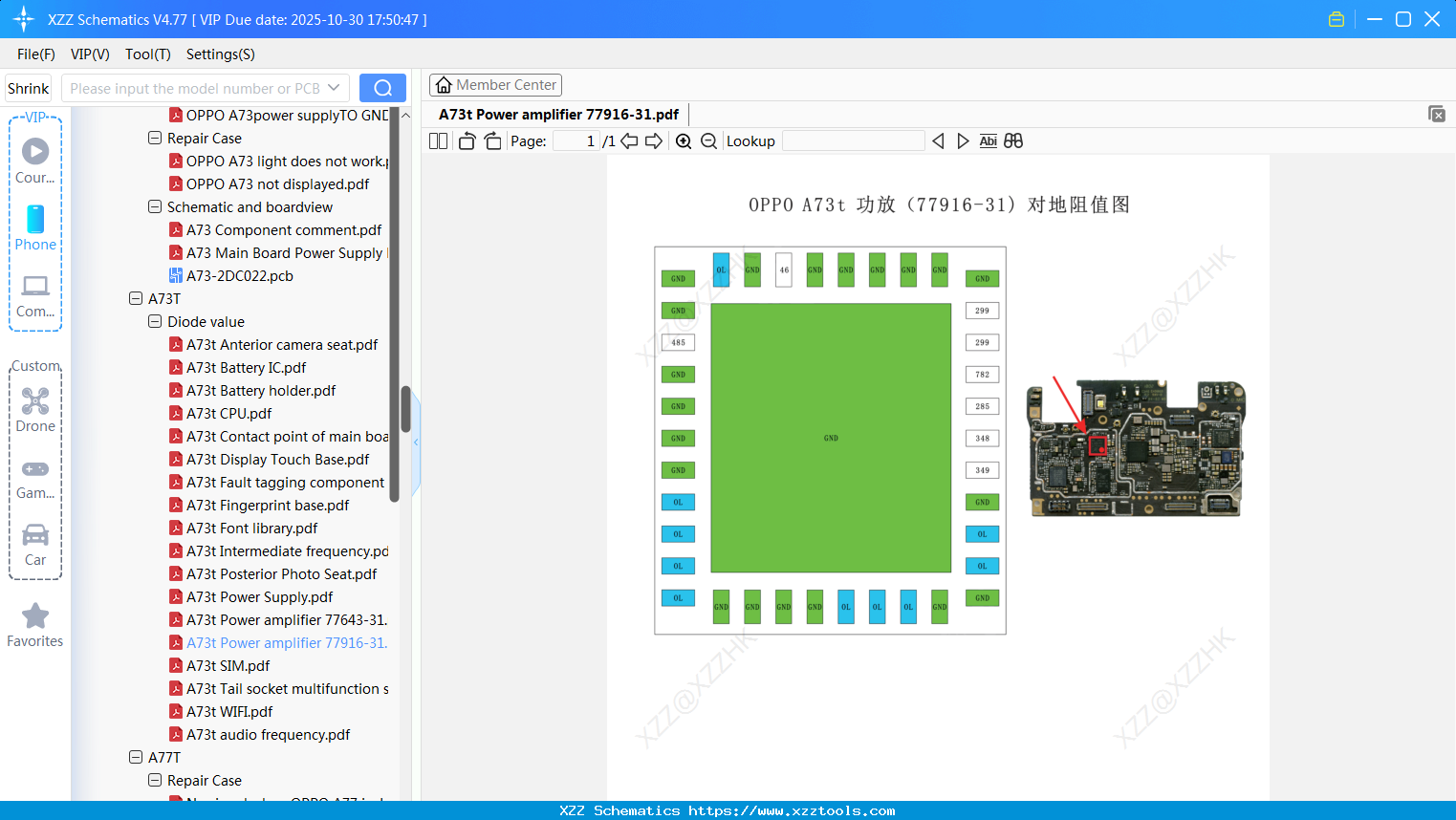Screen dimensions: 1456x820
Task: Click the Lookup text field
Action: tap(854, 141)
